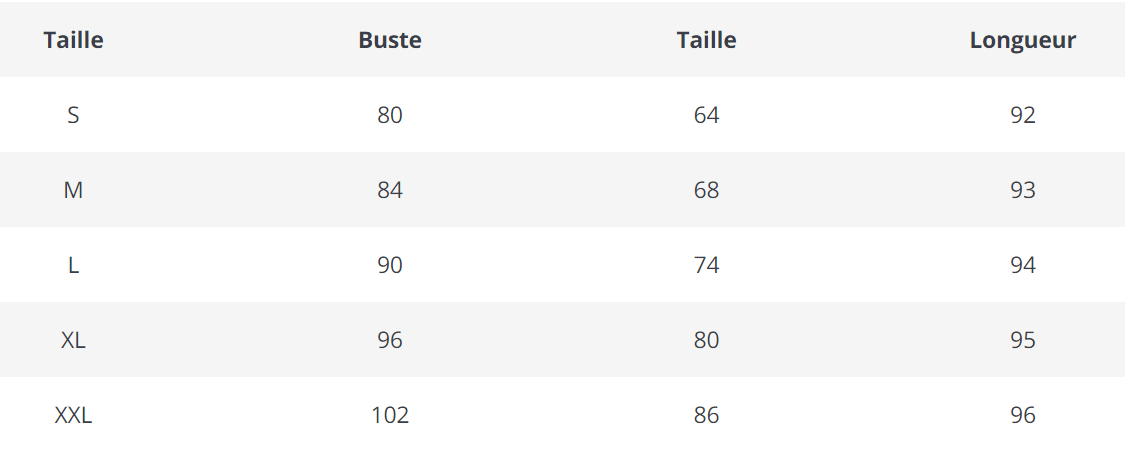The height and width of the screenshot is (462, 1125).
Task: Click waist value 64 in S row
Action: [x=706, y=115]
